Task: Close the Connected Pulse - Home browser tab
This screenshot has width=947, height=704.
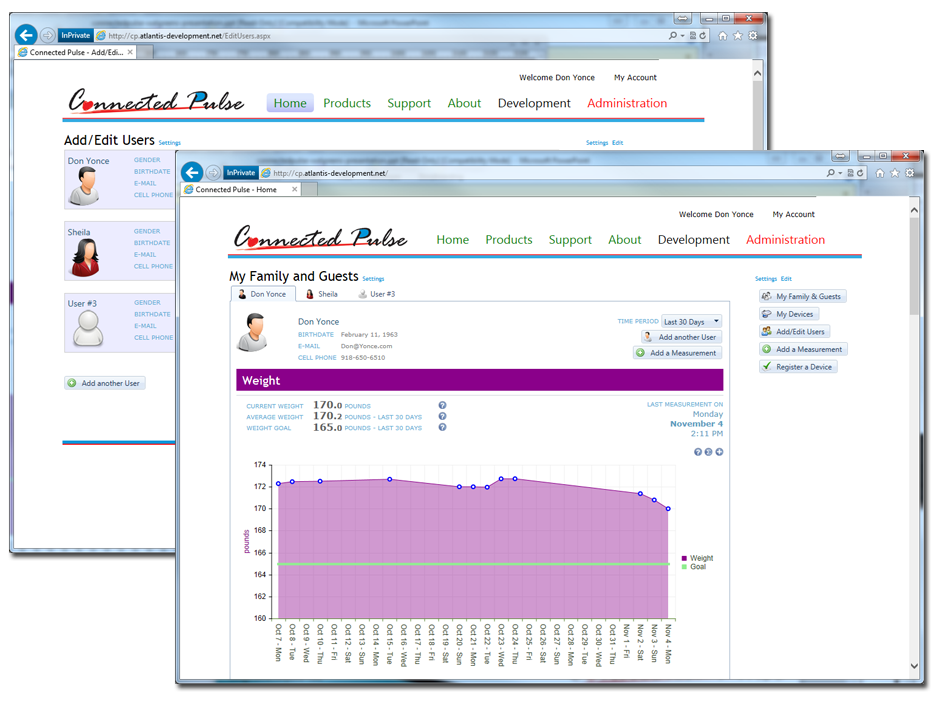Action: tap(294, 189)
